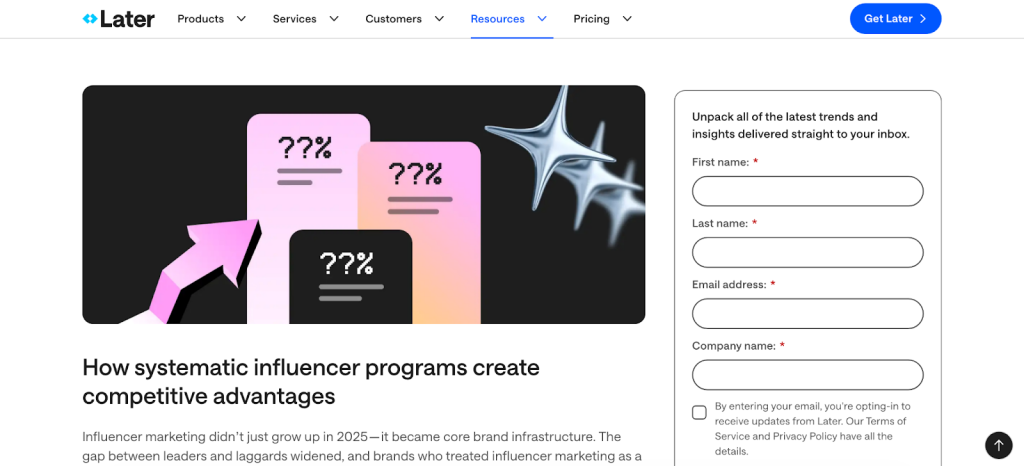Click the arrow inside Get Later button

pos(923,19)
